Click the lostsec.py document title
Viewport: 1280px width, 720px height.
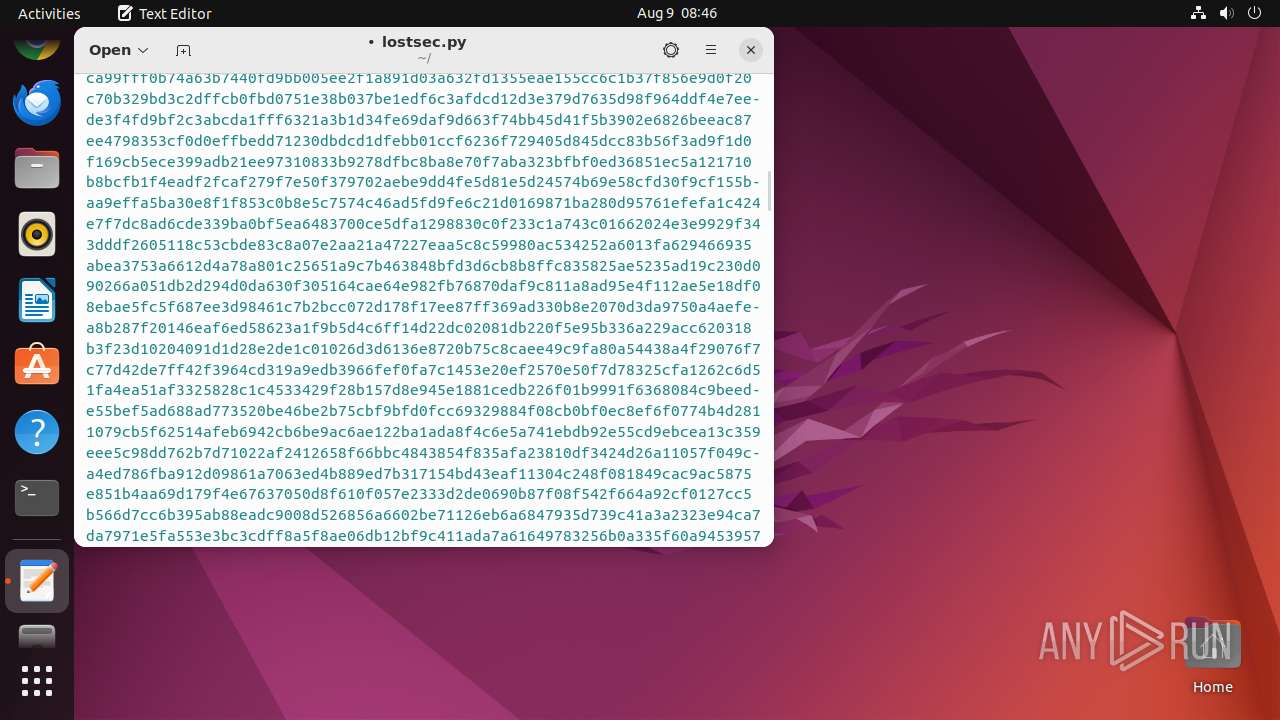pyautogui.click(x=424, y=42)
